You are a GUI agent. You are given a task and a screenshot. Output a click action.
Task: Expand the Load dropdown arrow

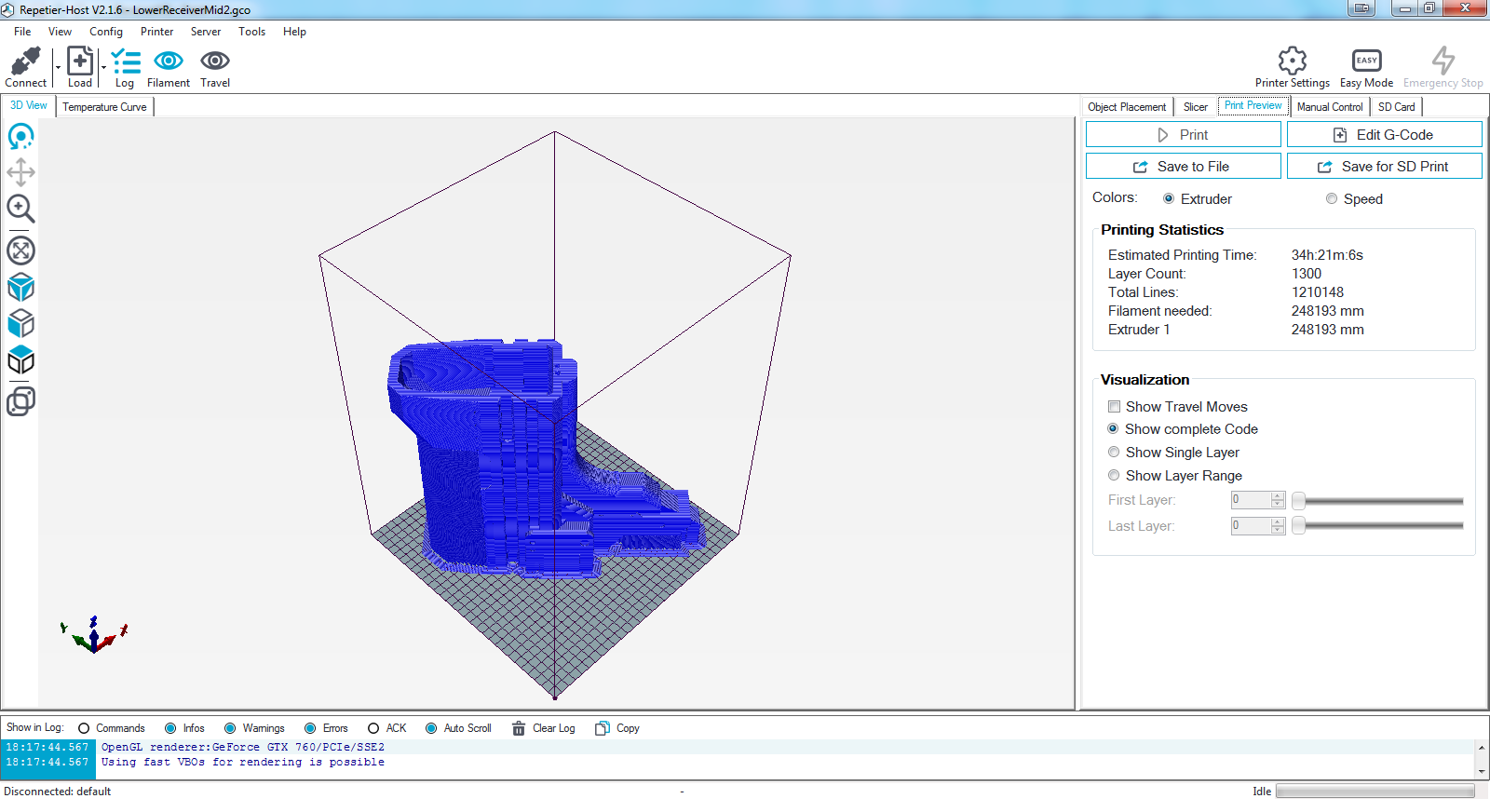[103, 68]
